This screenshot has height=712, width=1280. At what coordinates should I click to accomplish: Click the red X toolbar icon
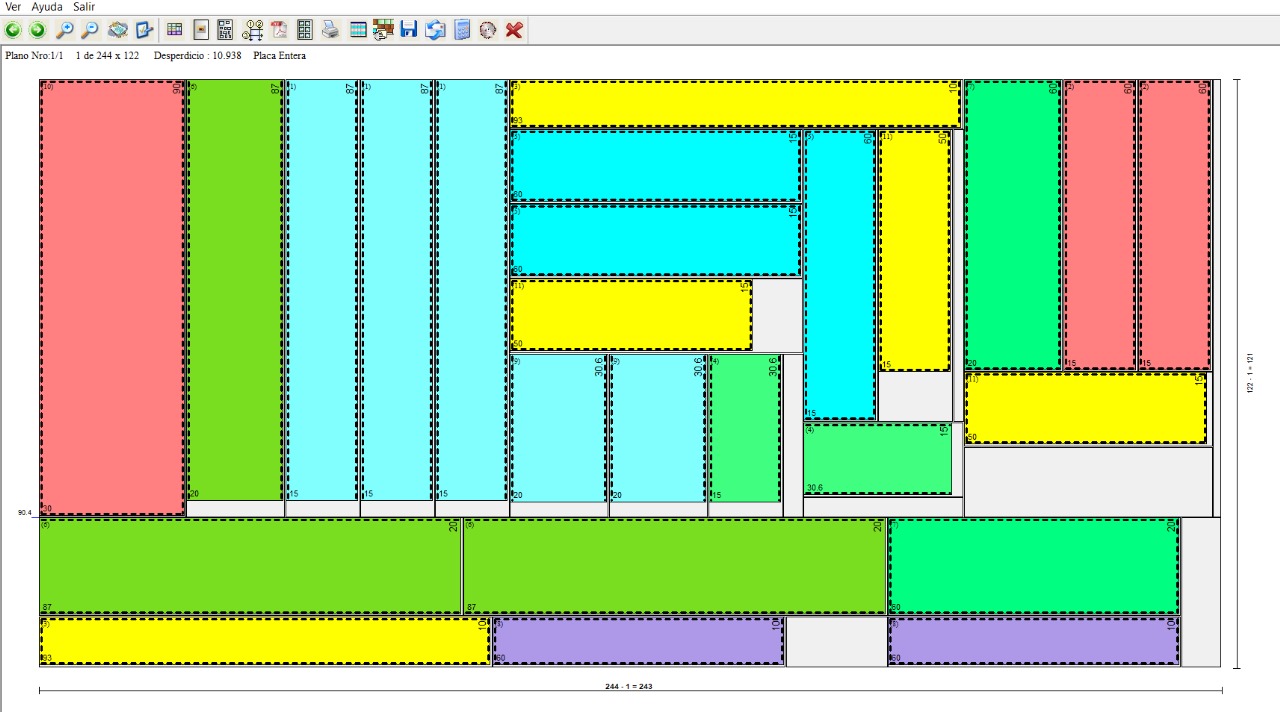(514, 30)
